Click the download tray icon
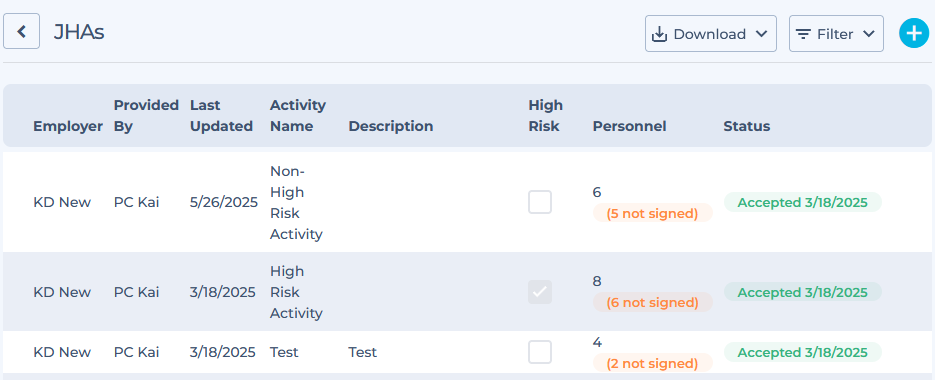 pos(659,35)
